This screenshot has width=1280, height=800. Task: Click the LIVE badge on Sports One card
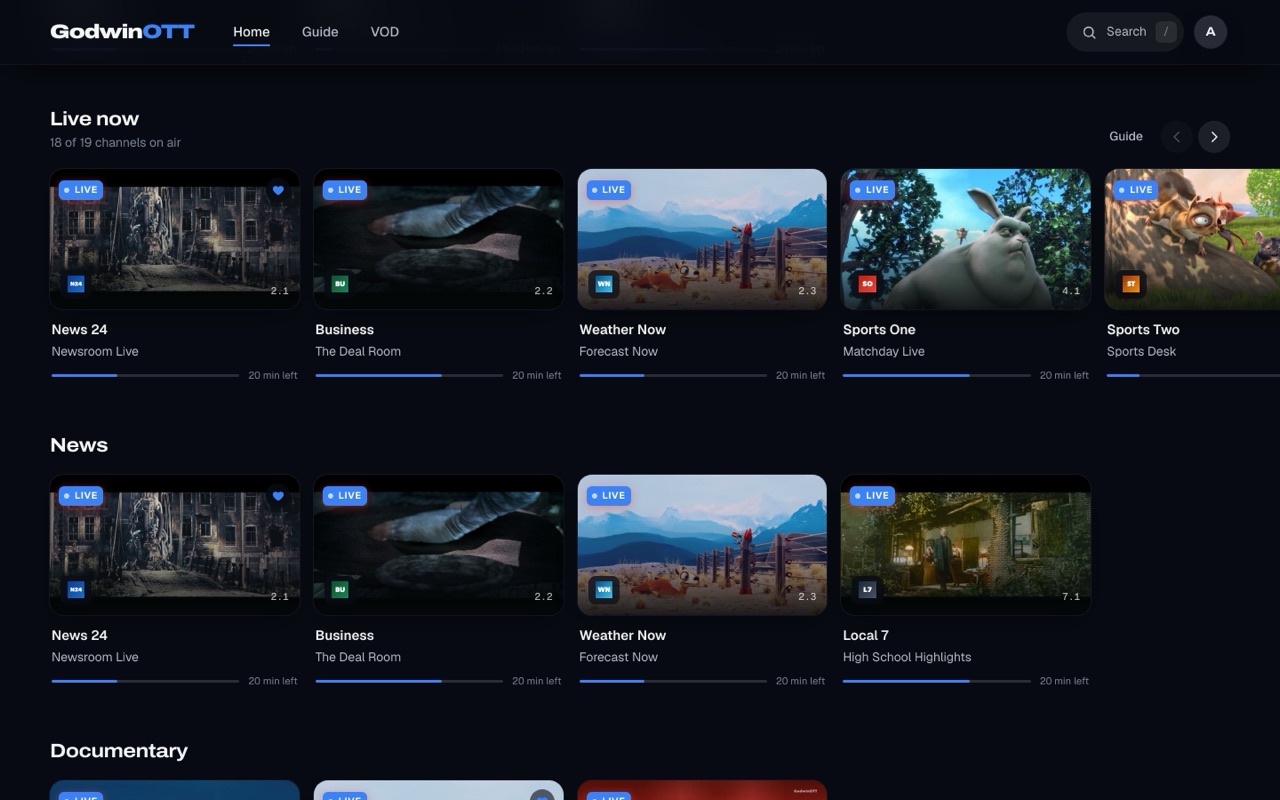(x=872, y=190)
